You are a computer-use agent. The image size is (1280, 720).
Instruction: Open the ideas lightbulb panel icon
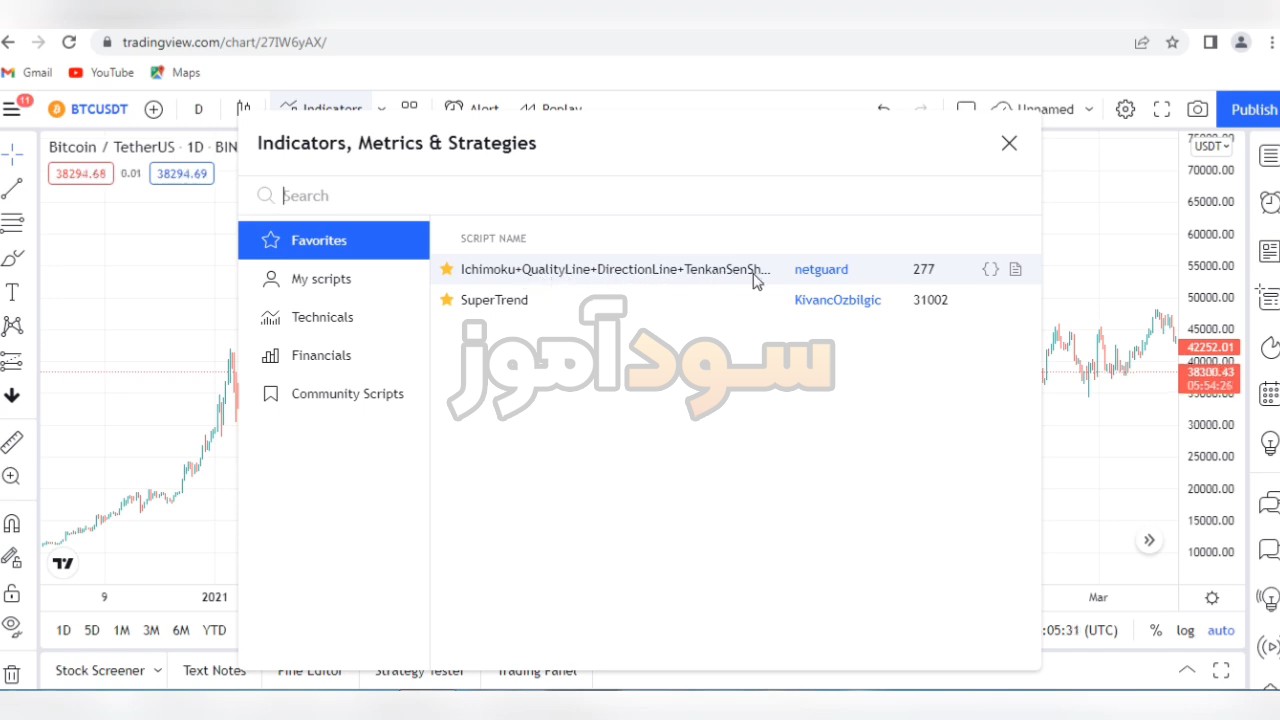(1269, 441)
